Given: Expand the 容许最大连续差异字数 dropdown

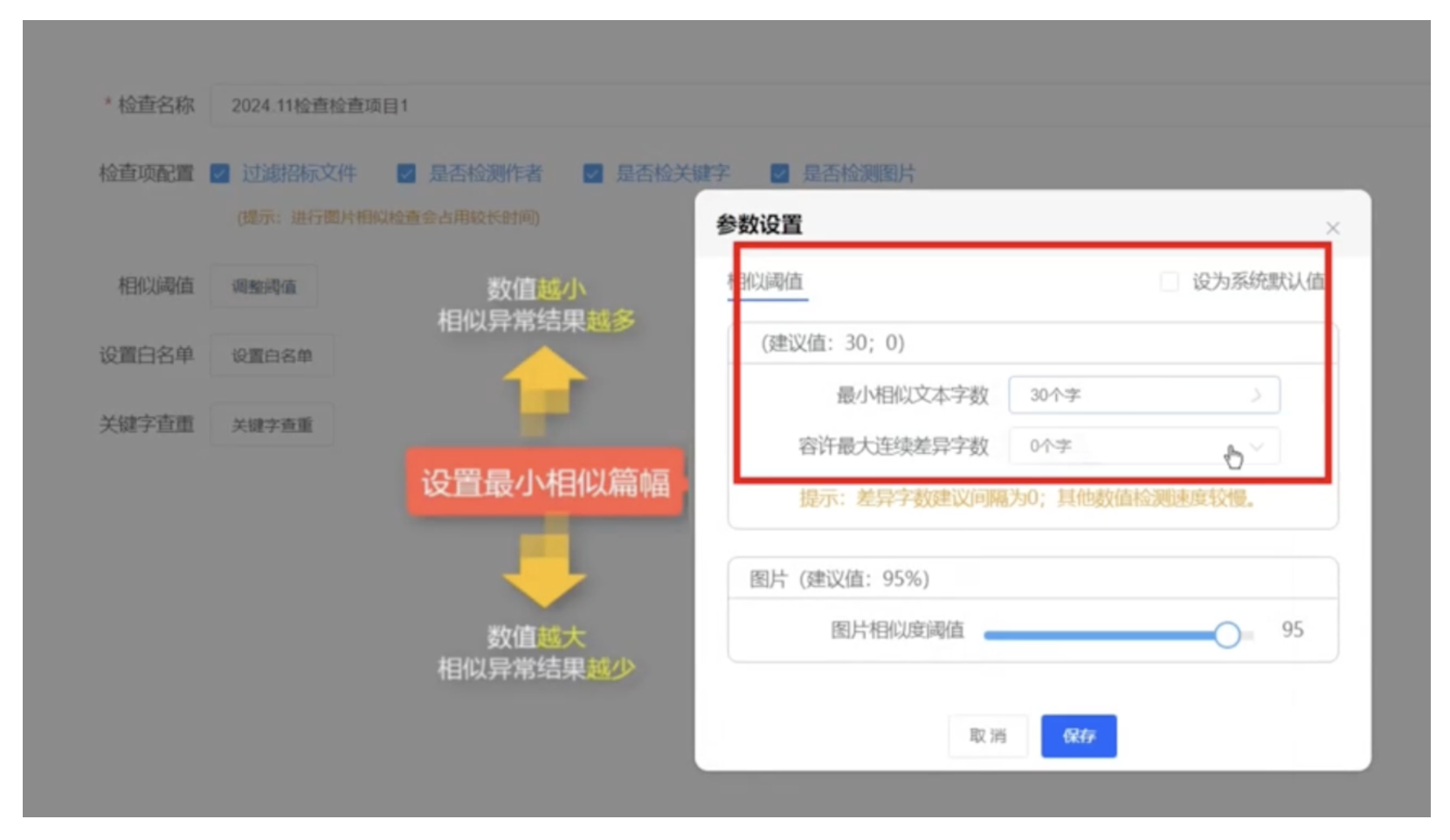Looking at the screenshot, I should pyautogui.click(x=1143, y=446).
